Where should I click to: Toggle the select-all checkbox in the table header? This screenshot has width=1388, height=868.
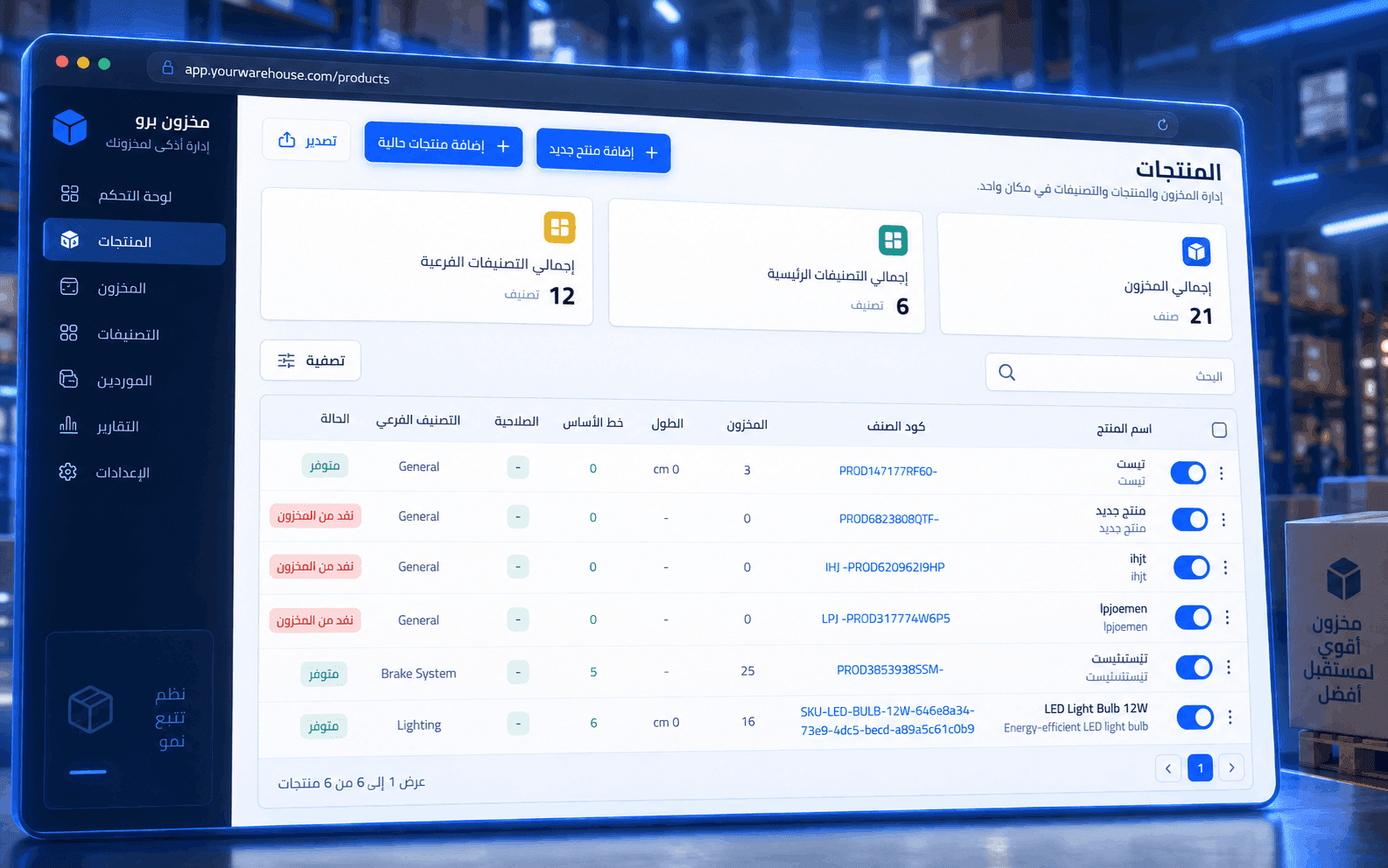[1219, 430]
